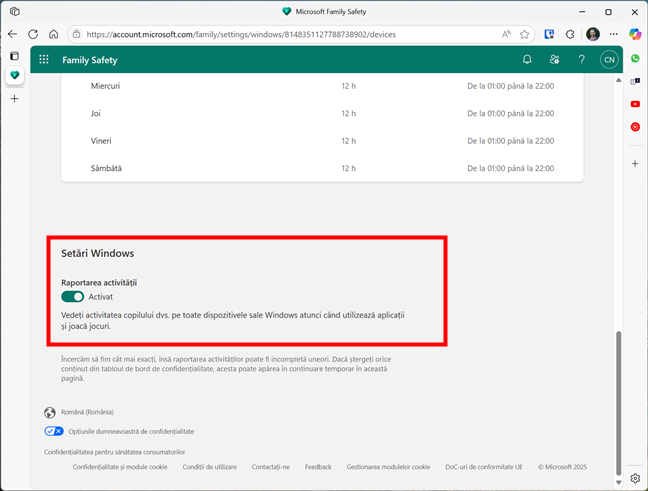Screen dimensions: 648x491
Task: Open the red circle sidebar app
Action: click(x=635, y=127)
